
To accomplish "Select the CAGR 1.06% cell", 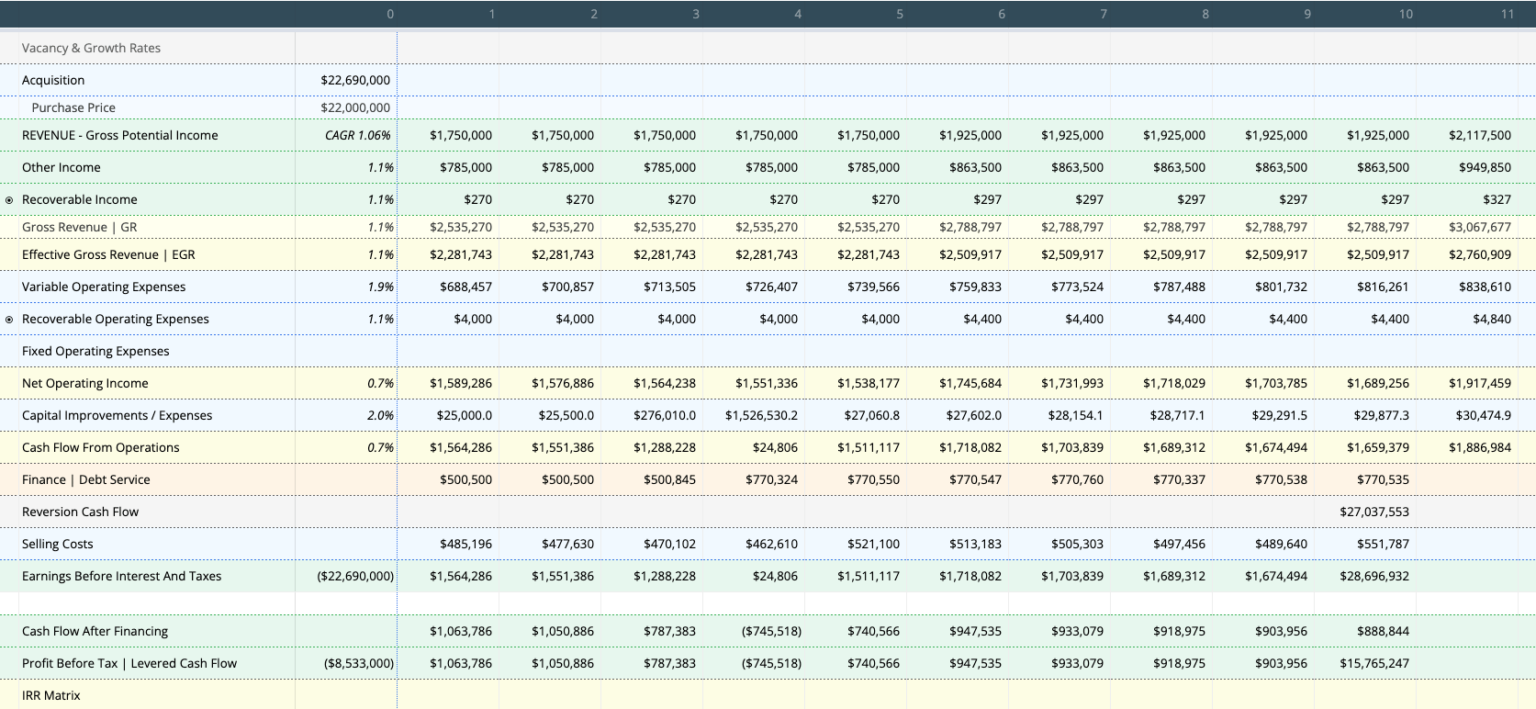I will pyautogui.click(x=358, y=135).
